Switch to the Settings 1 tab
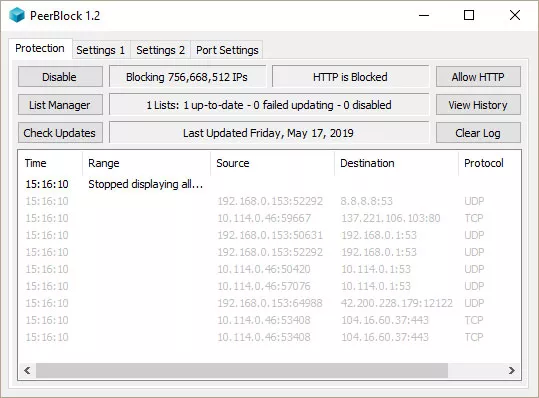Viewport: 539px width, 398px height. click(101, 50)
